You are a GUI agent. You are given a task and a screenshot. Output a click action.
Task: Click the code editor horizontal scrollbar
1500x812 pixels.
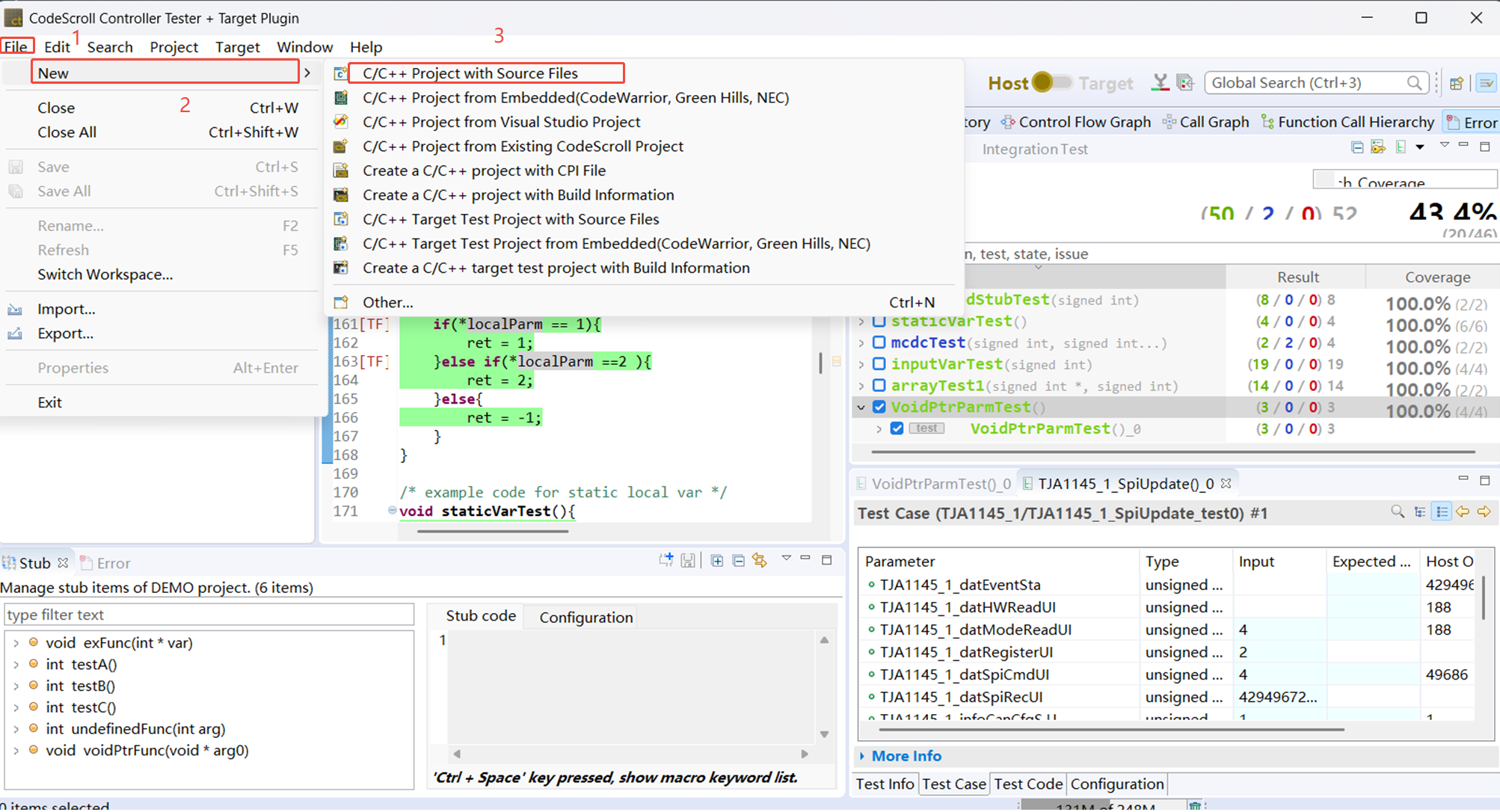point(493,532)
